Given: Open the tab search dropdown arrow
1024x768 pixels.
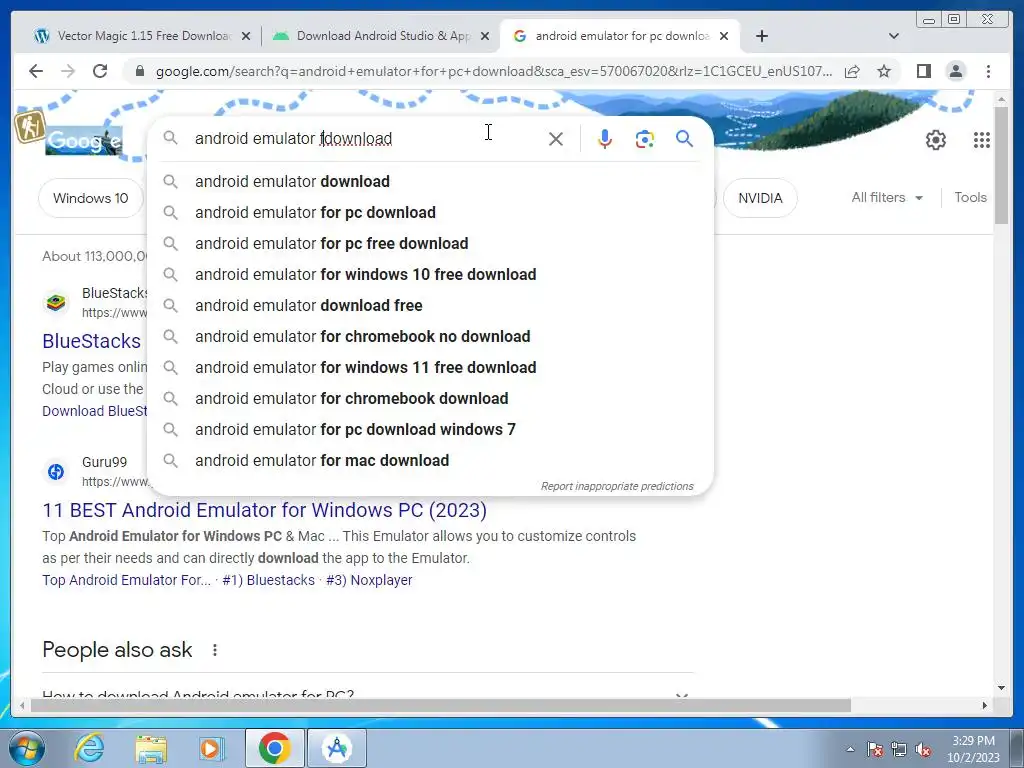Looking at the screenshot, I should tap(894, 36).
